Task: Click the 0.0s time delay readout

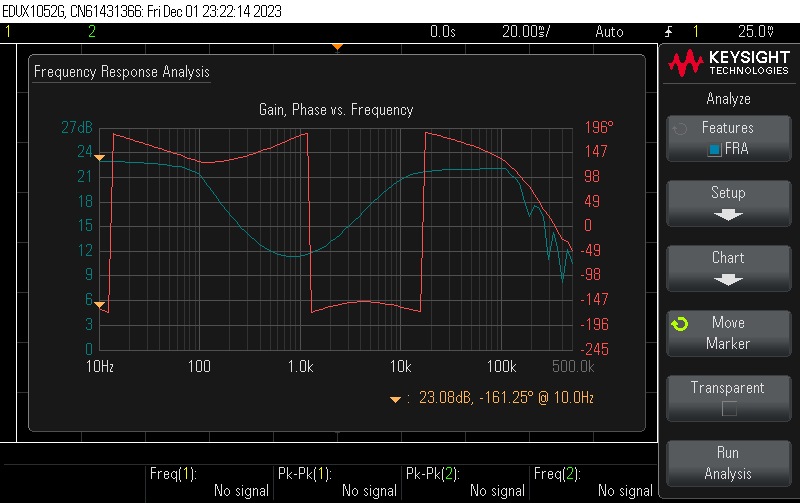Action: (443, 32)
